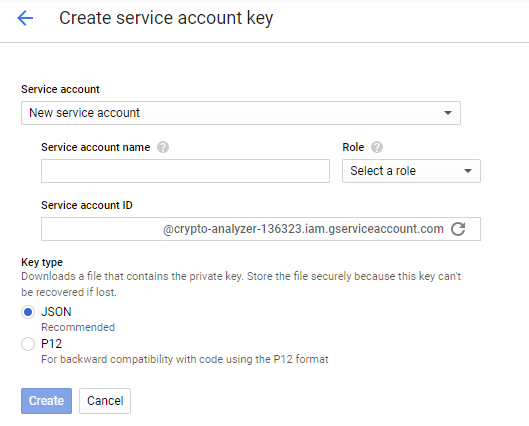Select the JSON key type radio button
The image size is (529, 426).
point(28,312)
